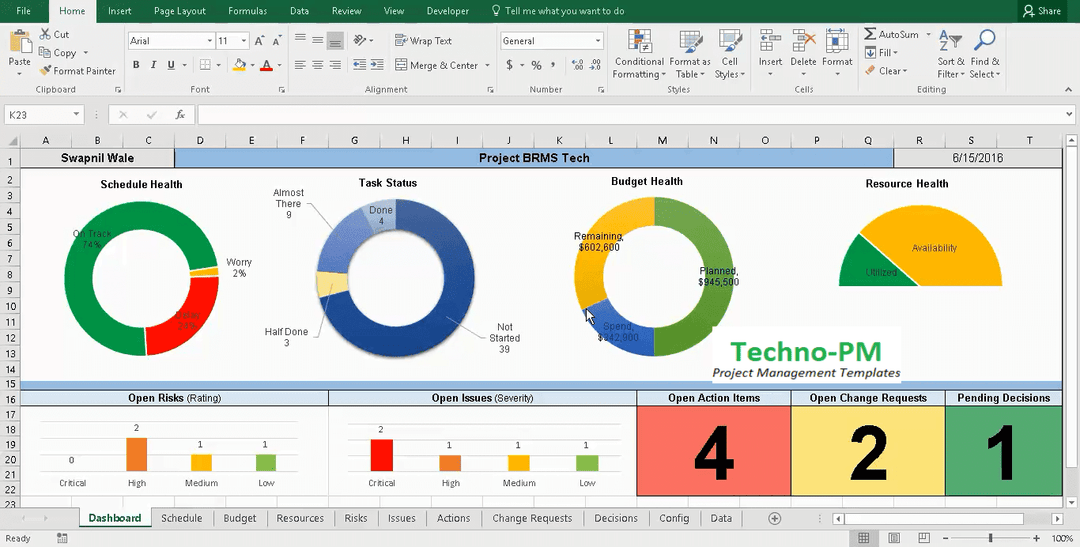The image size is (1080, 547).
Task: Add a new sheet with plus button
Action: (774, 518)
